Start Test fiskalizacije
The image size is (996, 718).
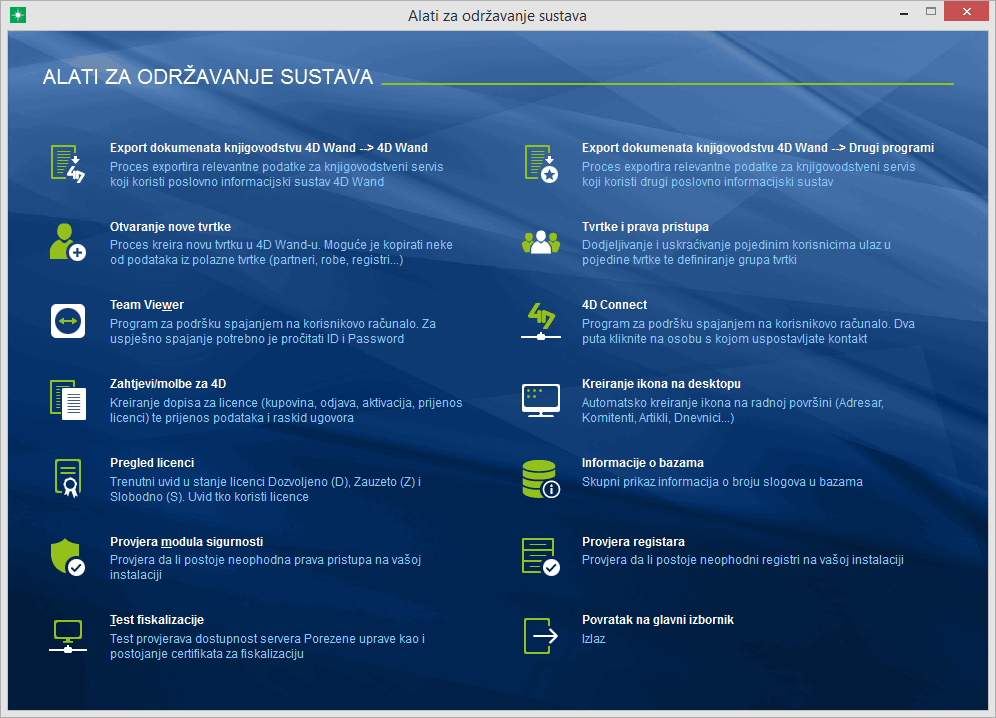click(x=157, y=620)
